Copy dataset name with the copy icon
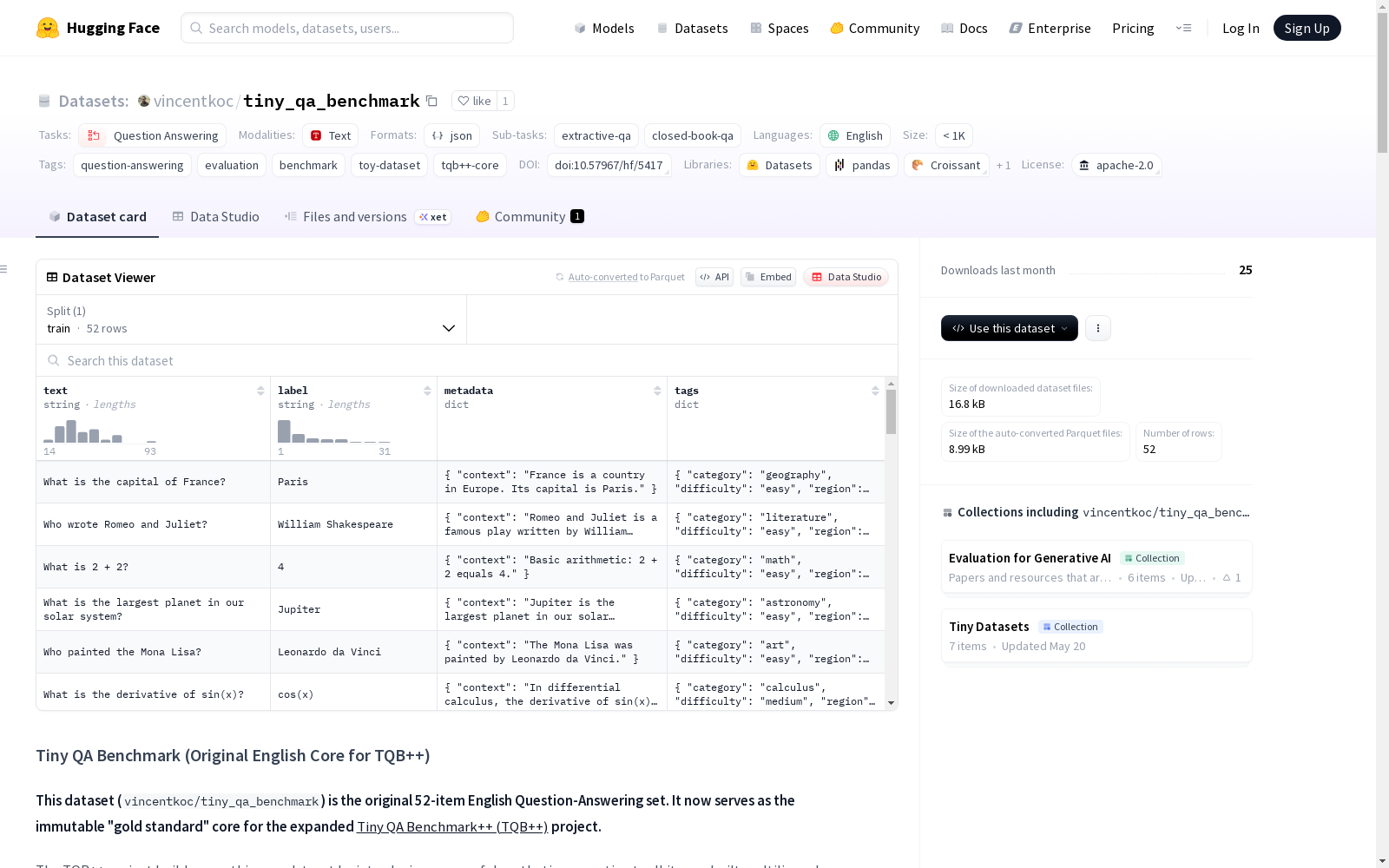The height and width of the screenshot is (868, 1389). 431,101
